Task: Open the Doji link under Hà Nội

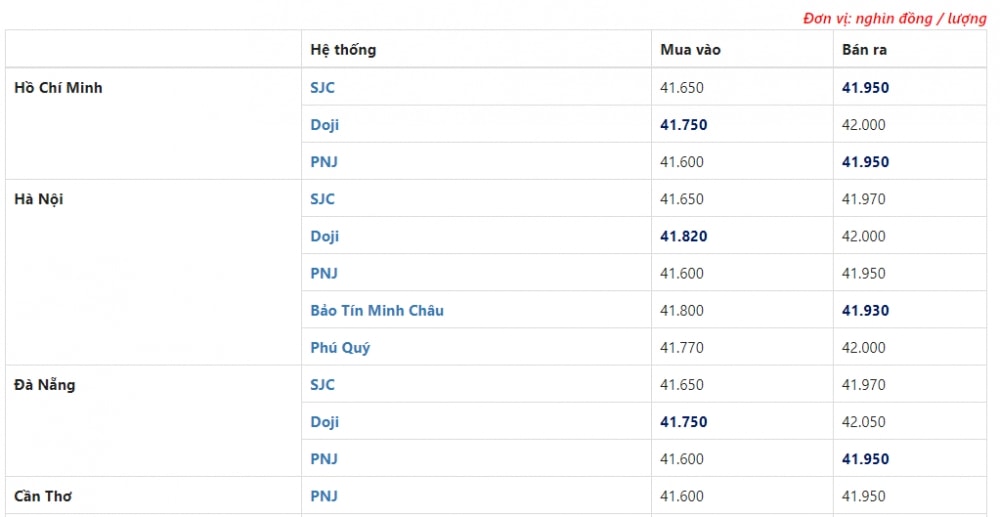Action: coord(324,237)
